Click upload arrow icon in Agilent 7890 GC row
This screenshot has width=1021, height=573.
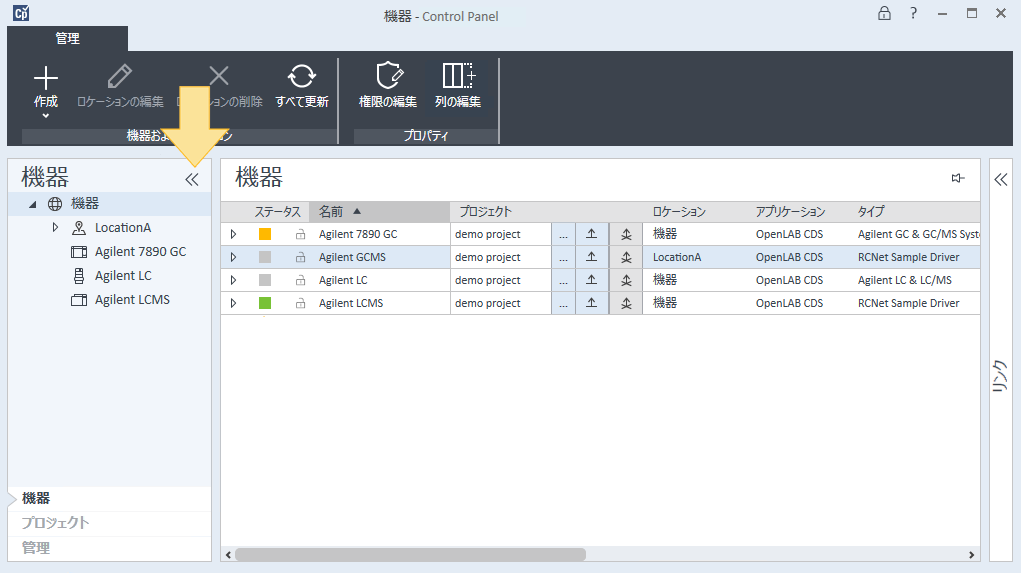point(591,234)
